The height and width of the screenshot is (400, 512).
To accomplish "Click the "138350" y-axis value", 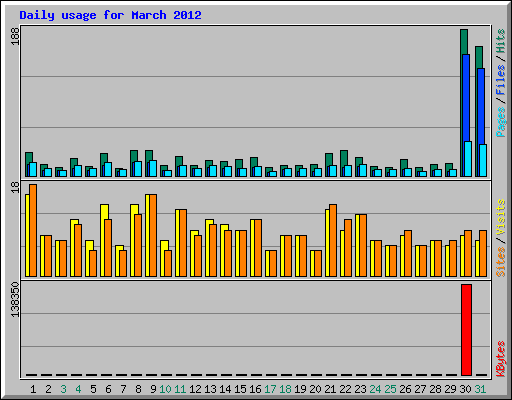I will 15,299.
